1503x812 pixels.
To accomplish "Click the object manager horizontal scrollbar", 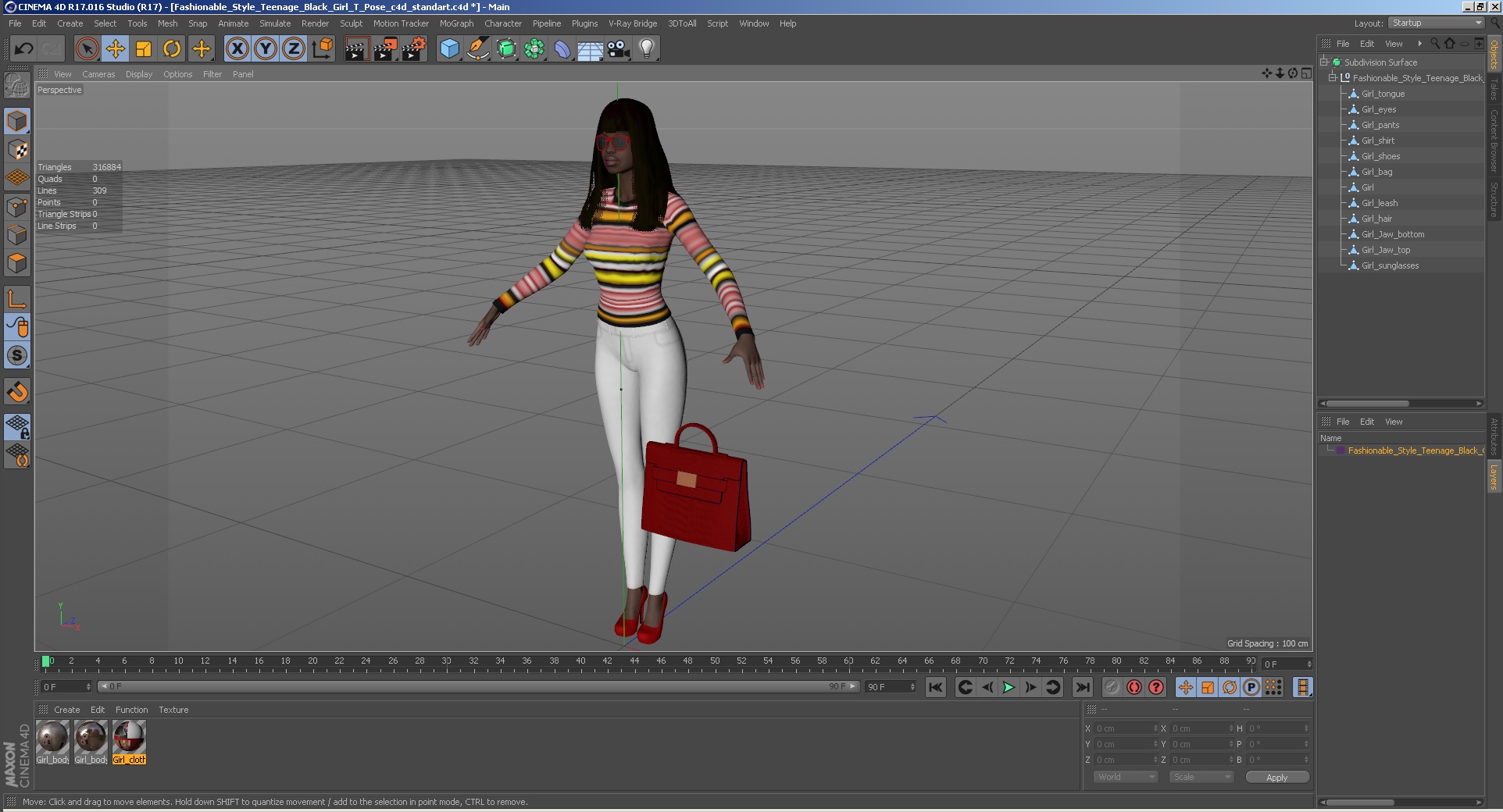I will point(1400,404).
